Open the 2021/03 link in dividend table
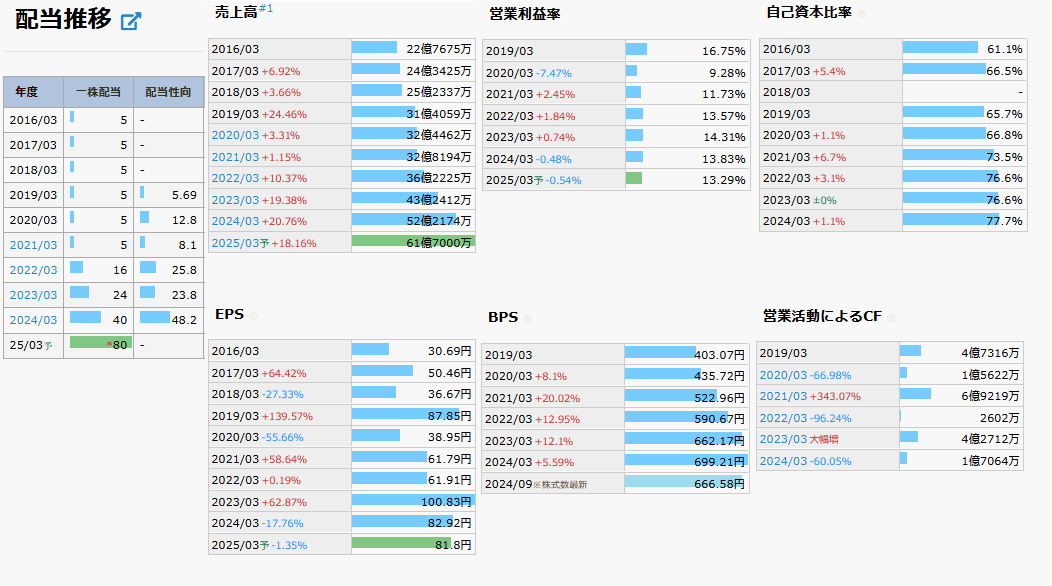This screenshot has width=1052, height=586. [33, 245]
